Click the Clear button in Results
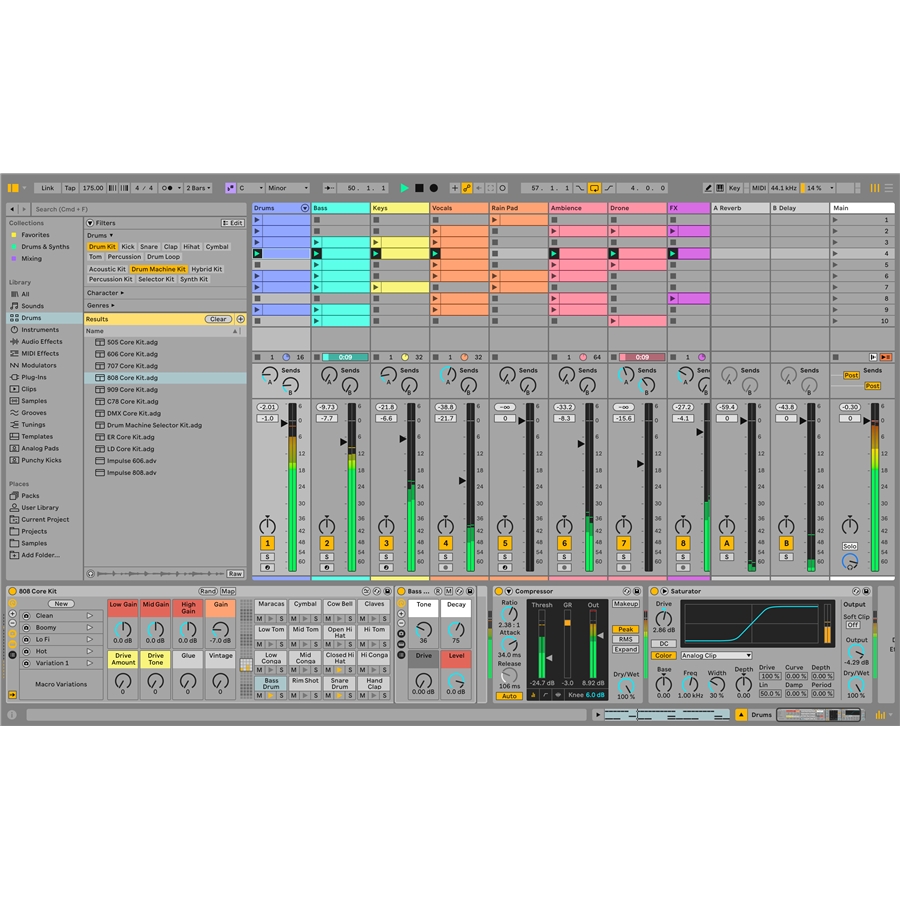 218,319
